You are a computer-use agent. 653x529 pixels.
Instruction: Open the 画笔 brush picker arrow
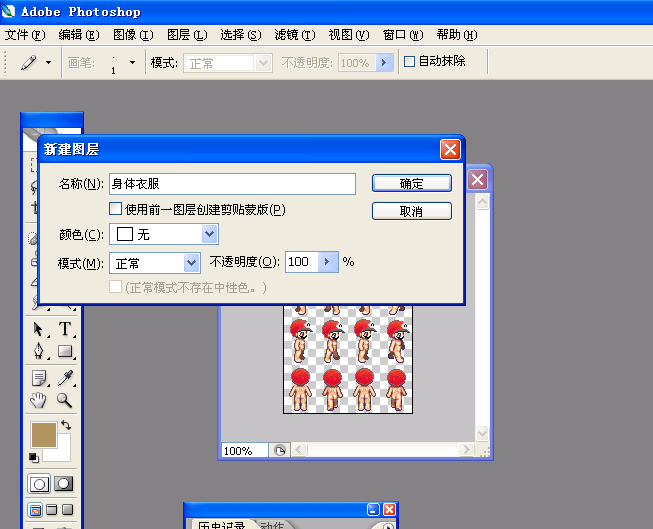click(132, 63)
